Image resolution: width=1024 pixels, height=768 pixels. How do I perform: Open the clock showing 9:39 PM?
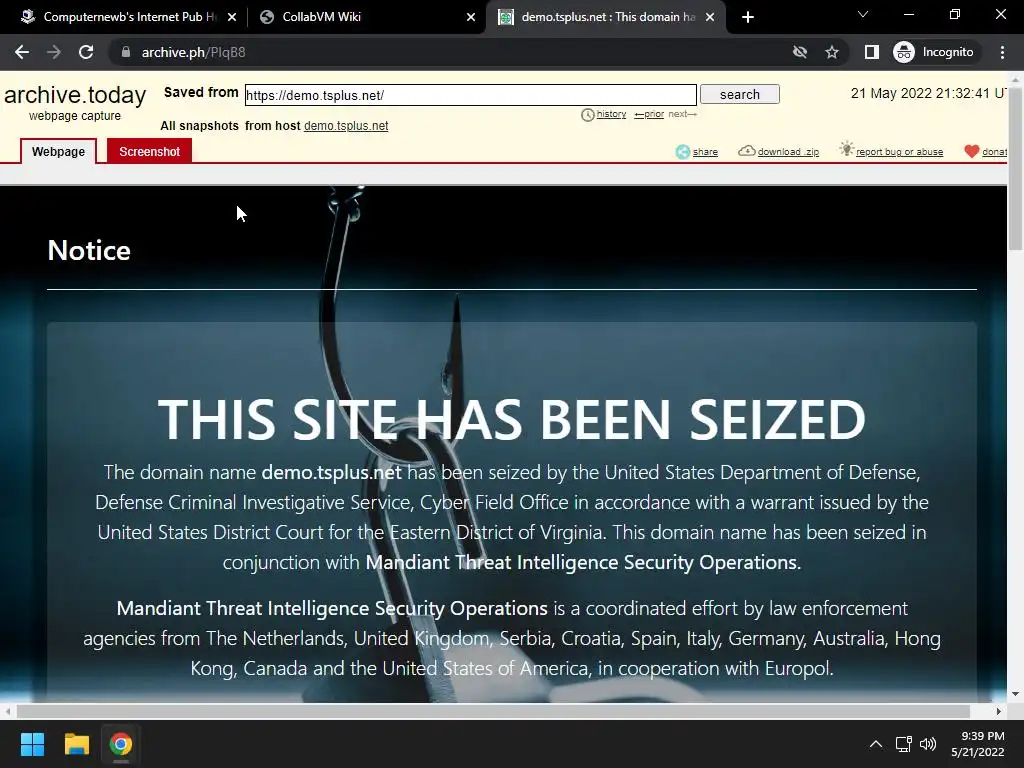(x=978, y=744)
